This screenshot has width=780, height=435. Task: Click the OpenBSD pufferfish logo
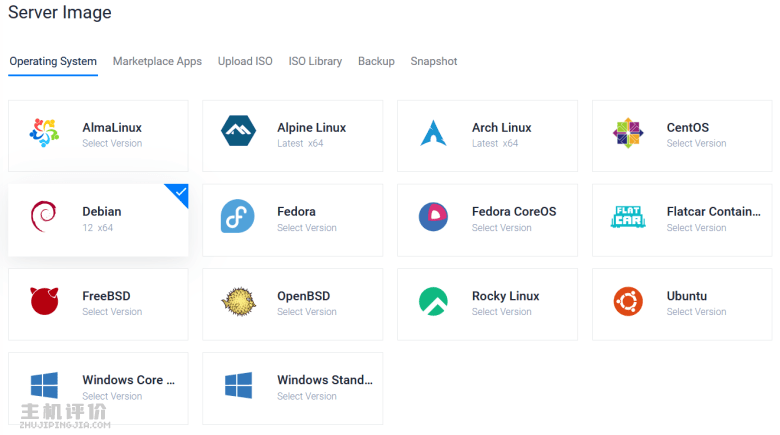pyautogui.click(x=238, y=301)
